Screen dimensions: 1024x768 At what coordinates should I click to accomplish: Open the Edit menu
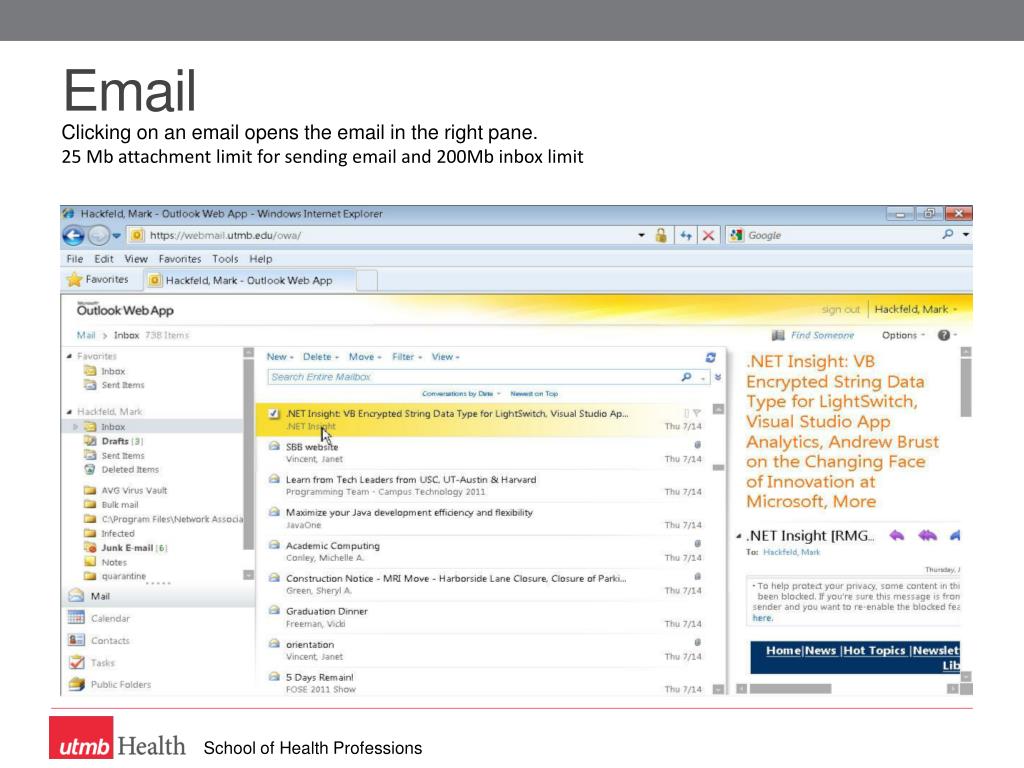click(x=103, y=259)
